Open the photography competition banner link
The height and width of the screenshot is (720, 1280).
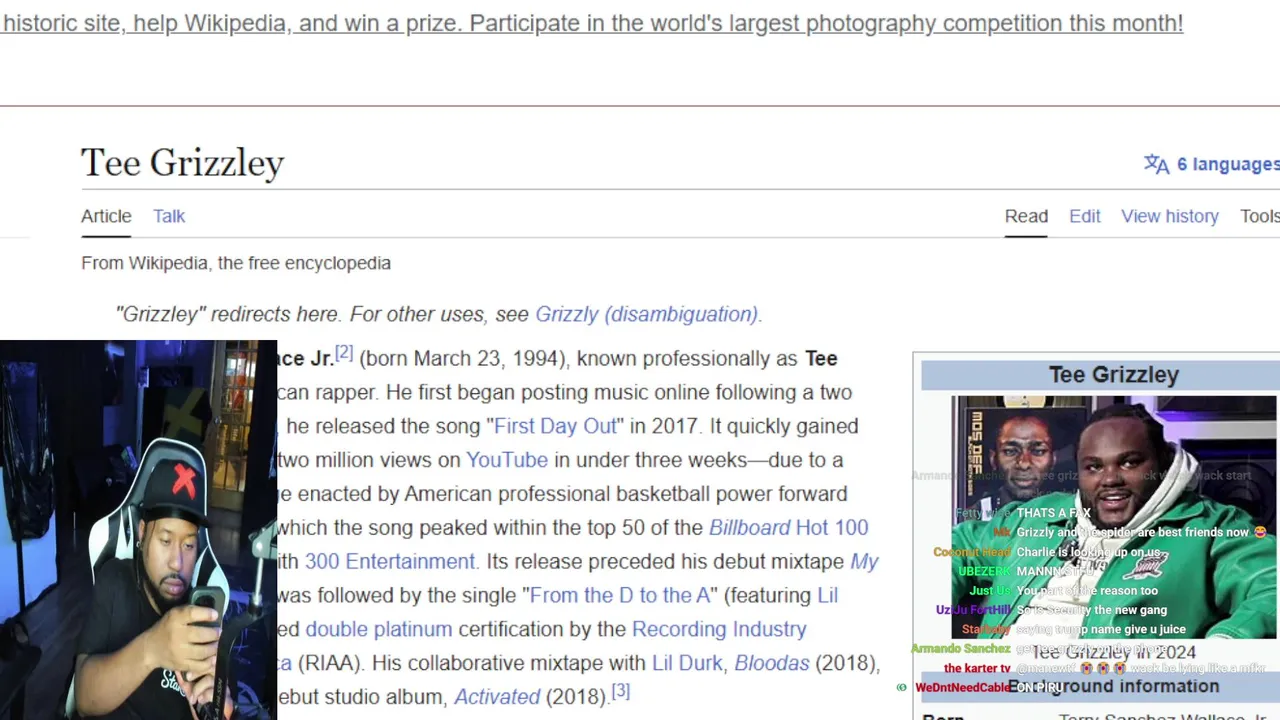tap(592, 23)
